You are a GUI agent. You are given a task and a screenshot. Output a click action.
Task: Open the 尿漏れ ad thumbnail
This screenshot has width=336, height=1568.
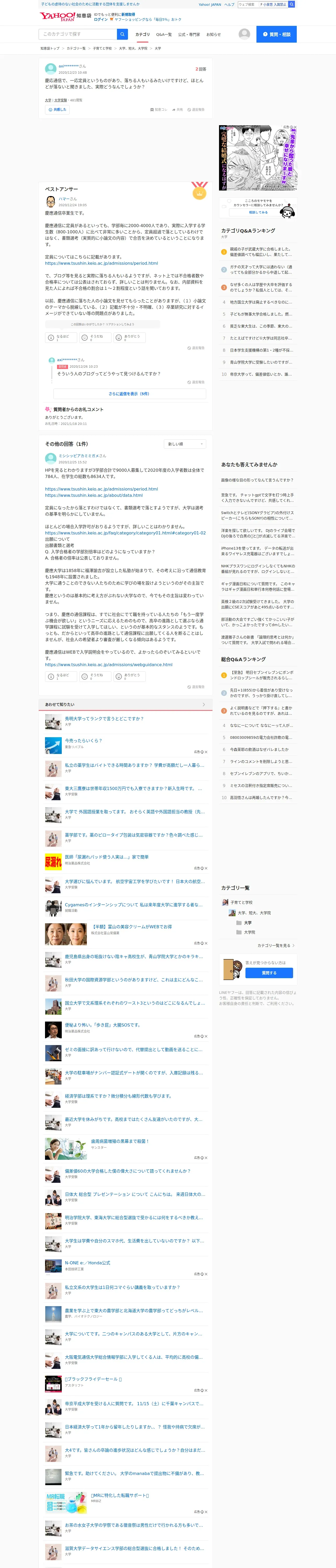53,861
